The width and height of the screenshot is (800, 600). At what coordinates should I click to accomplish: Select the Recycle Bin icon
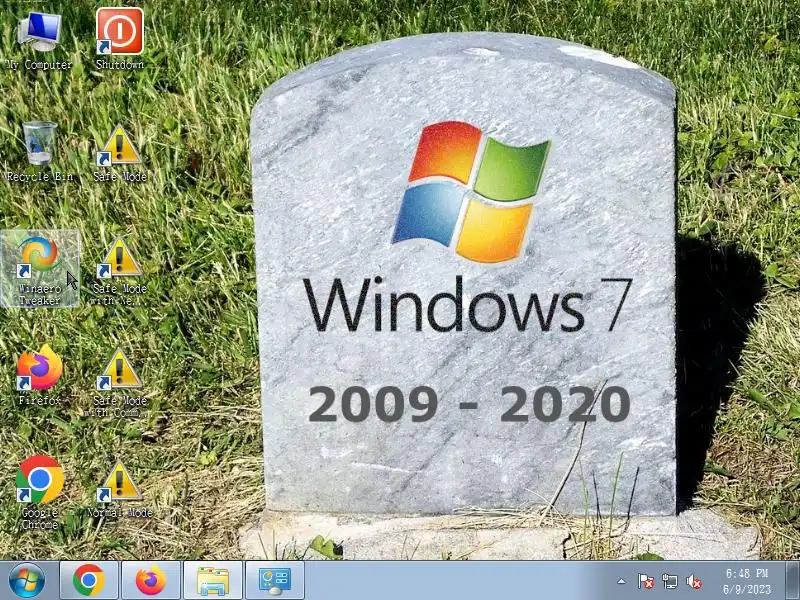coord(40,152)
